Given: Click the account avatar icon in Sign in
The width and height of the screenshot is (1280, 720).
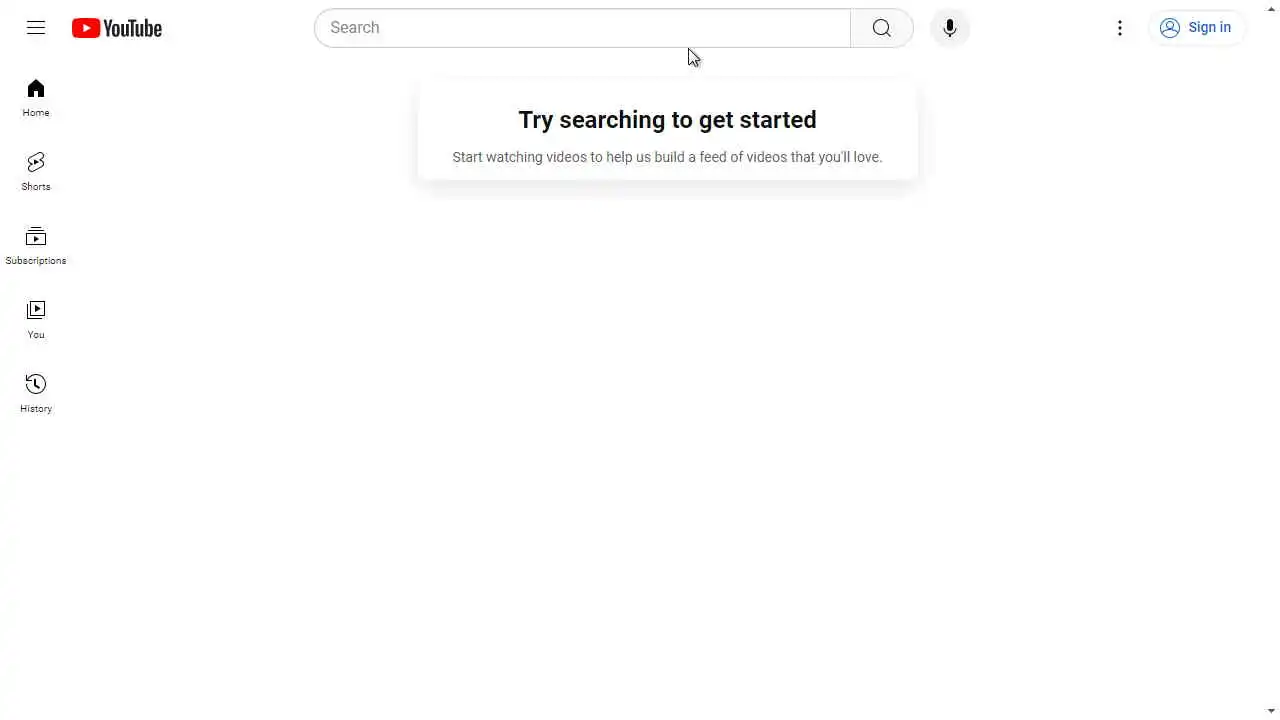Looking at the screenshot, I should [x=1170, y=28].
